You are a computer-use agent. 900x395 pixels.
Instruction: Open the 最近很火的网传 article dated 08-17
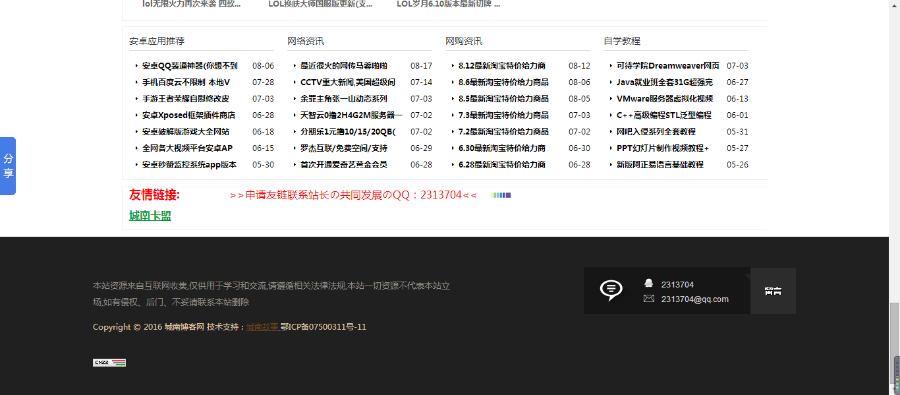tap(344, 66)
